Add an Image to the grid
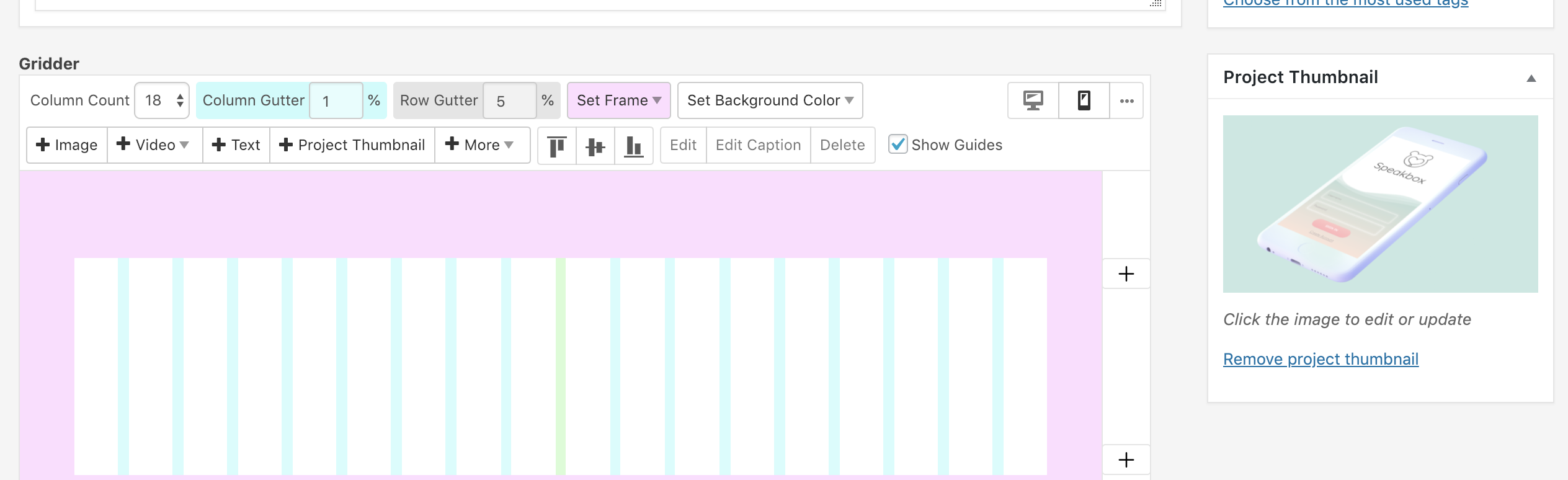Viewport: 1568px width, 480px height. [67, 145]
